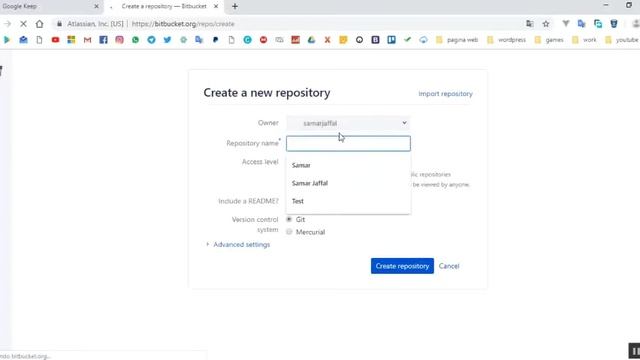
Task: Open Google Keep yellow bookmark icon
Action: [343, 40]
